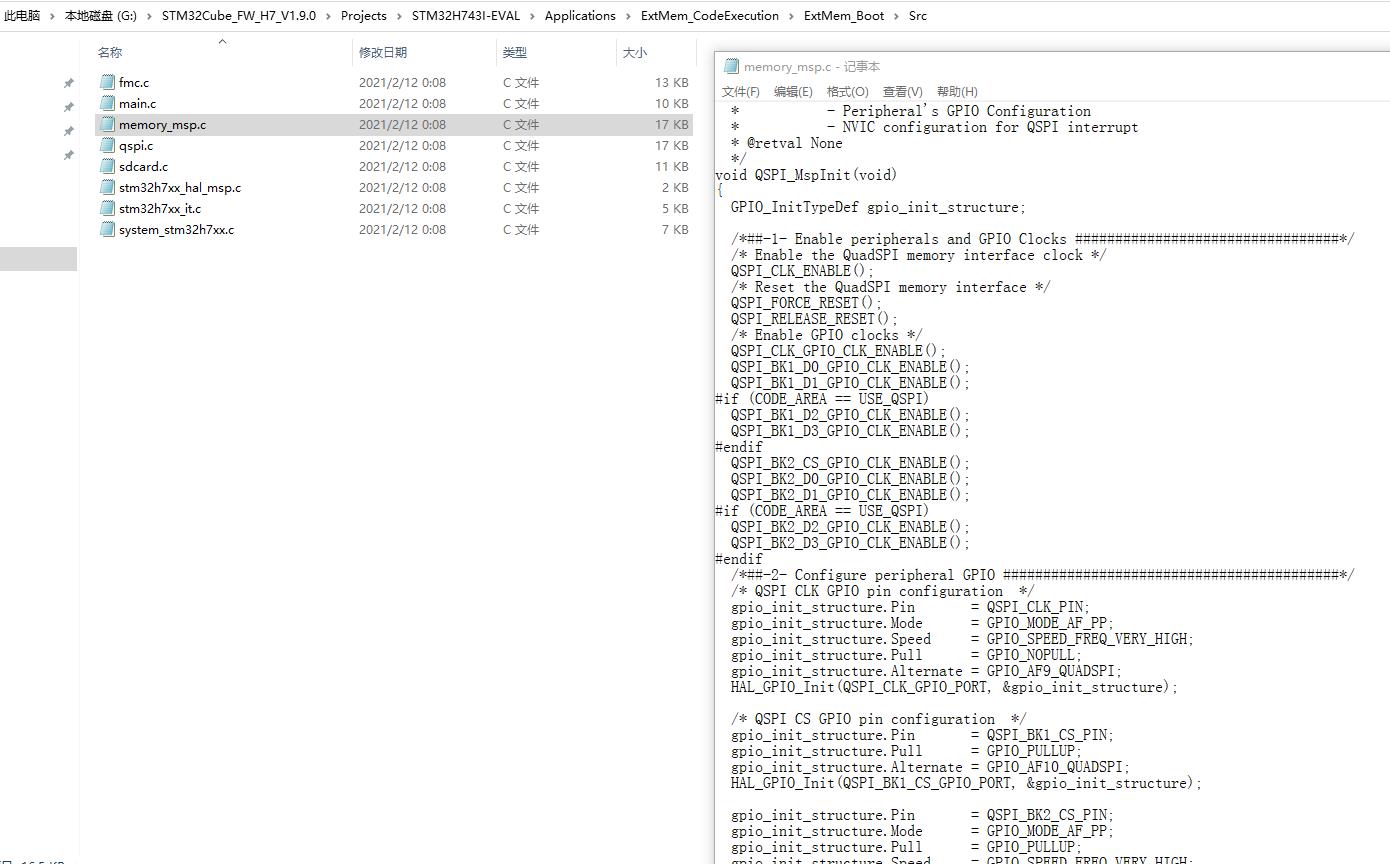Select the main.c file icon

tap(108, 103)
